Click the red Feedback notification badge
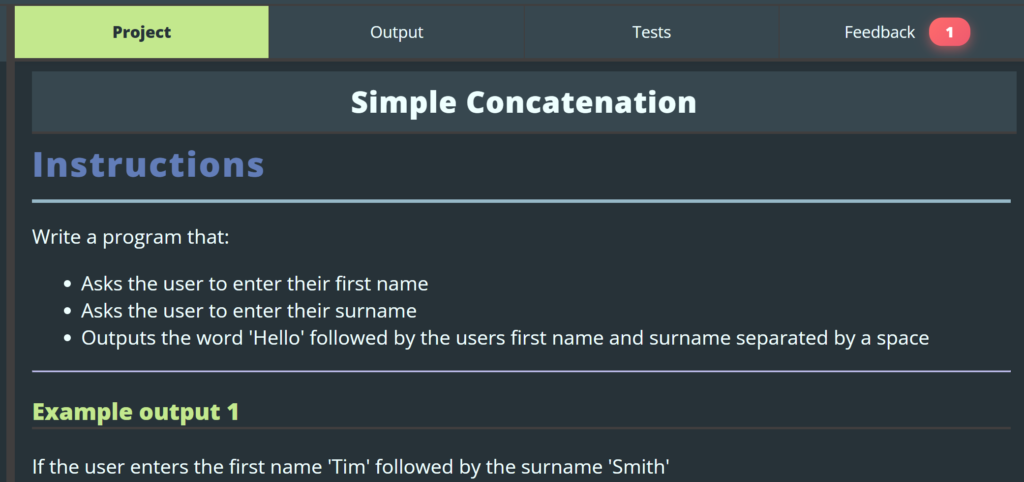Viewport: 1024px width, 482px height. point(949,32)
